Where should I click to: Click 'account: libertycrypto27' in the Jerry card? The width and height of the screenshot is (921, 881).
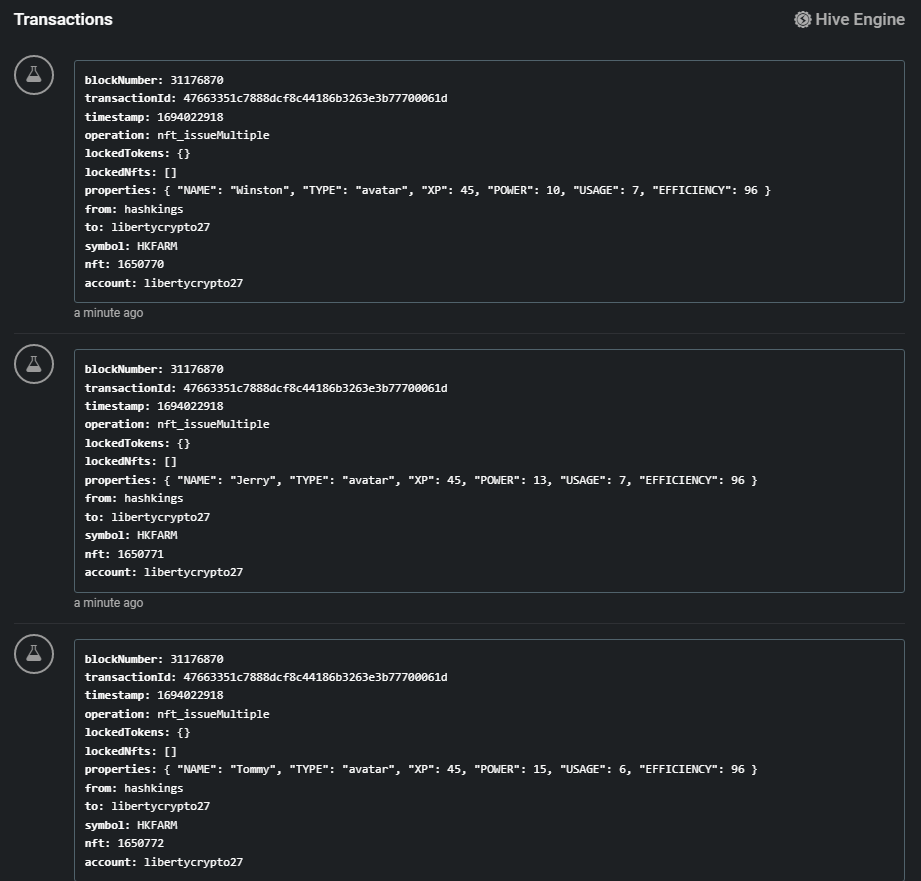(x=164, y=572)
